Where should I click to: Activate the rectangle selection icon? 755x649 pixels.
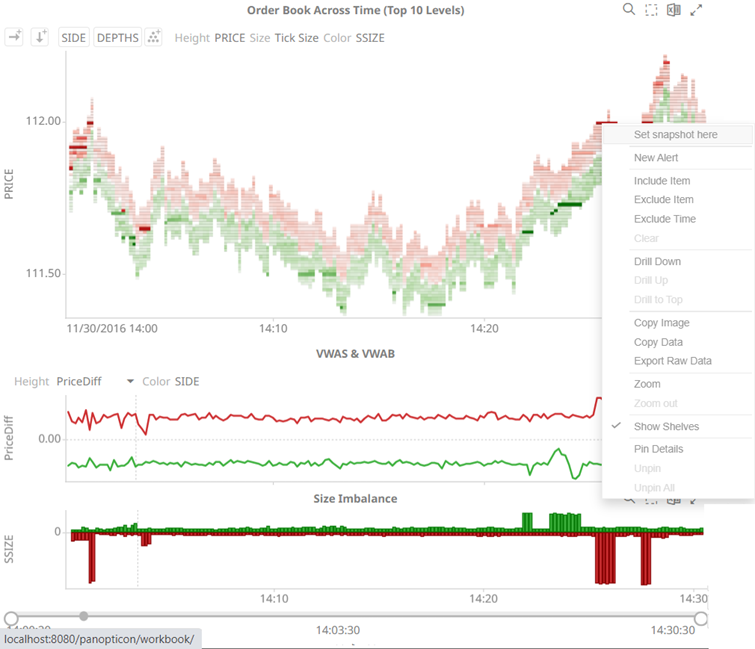(x=651, y=10)
